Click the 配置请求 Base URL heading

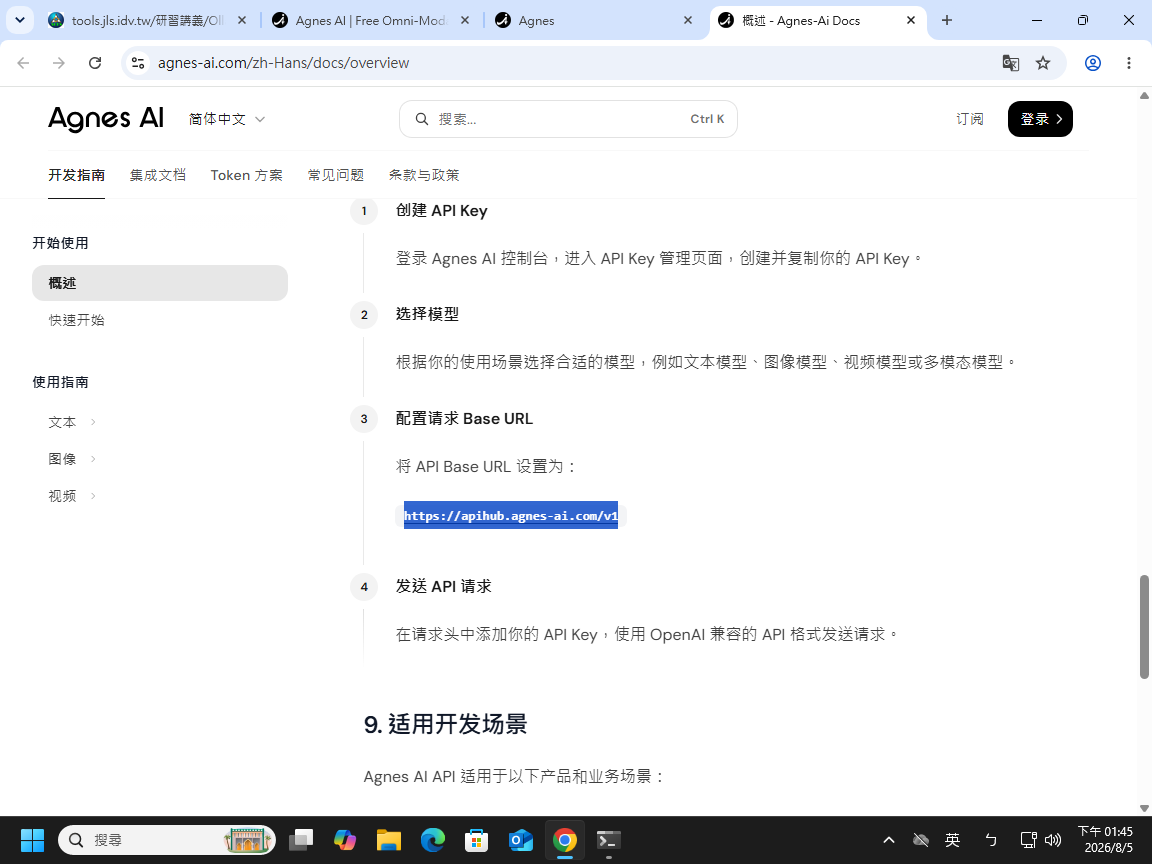tap(464, 419)
